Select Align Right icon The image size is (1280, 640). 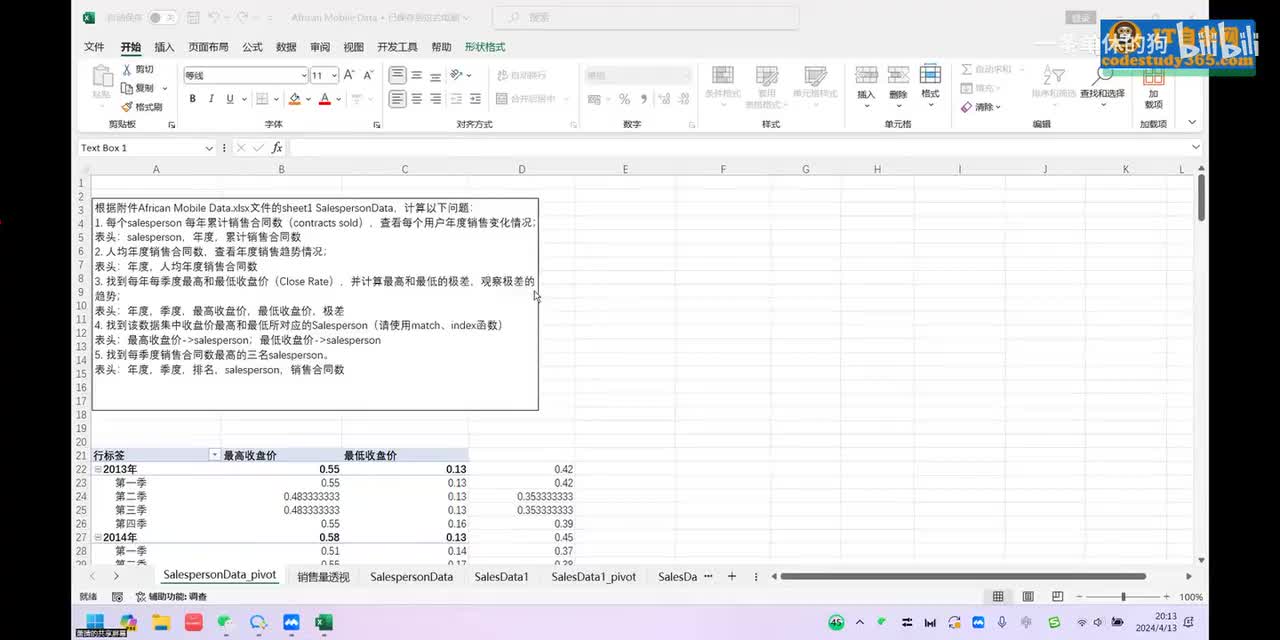(436, 99)
